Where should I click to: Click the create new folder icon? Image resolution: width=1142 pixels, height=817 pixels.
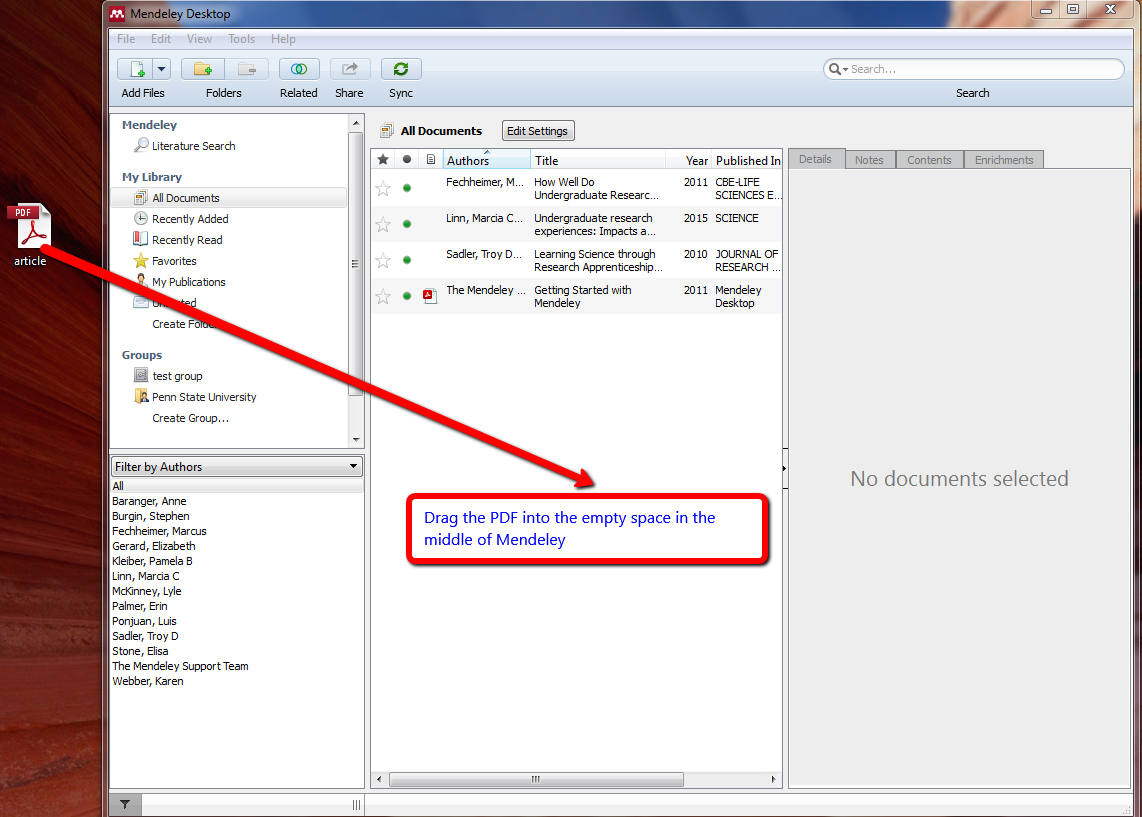click(x=203, y=69)
